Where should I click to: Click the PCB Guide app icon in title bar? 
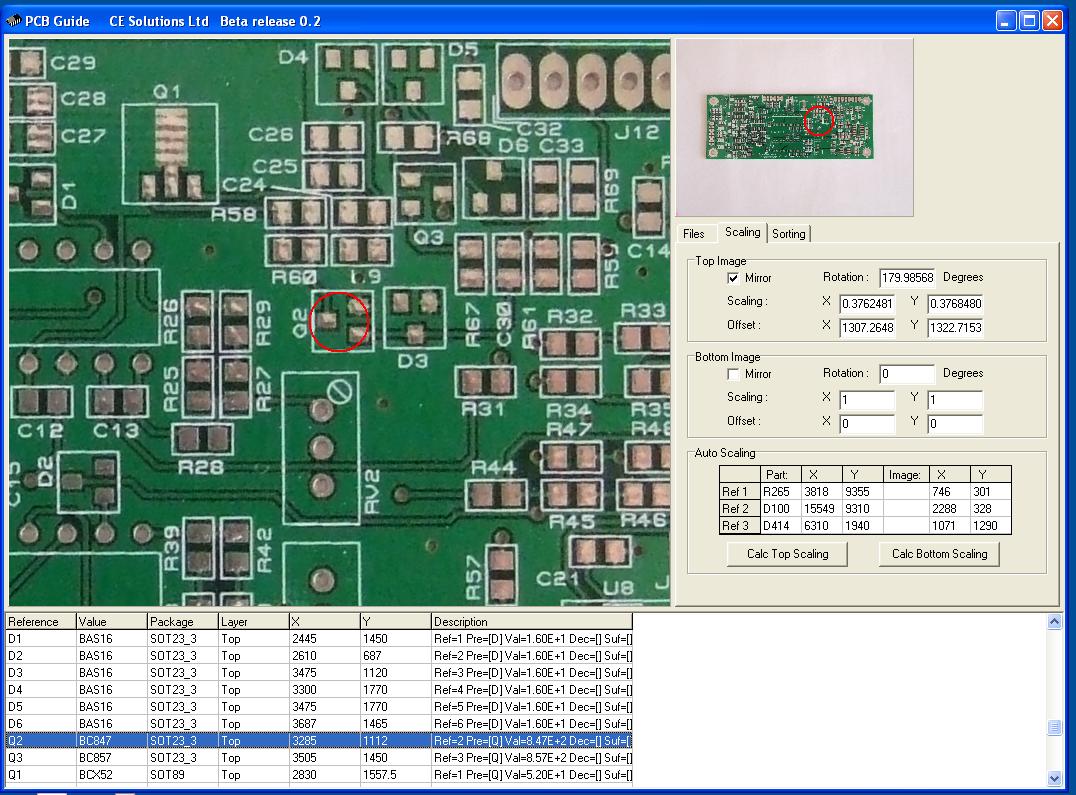pos(13,21)
